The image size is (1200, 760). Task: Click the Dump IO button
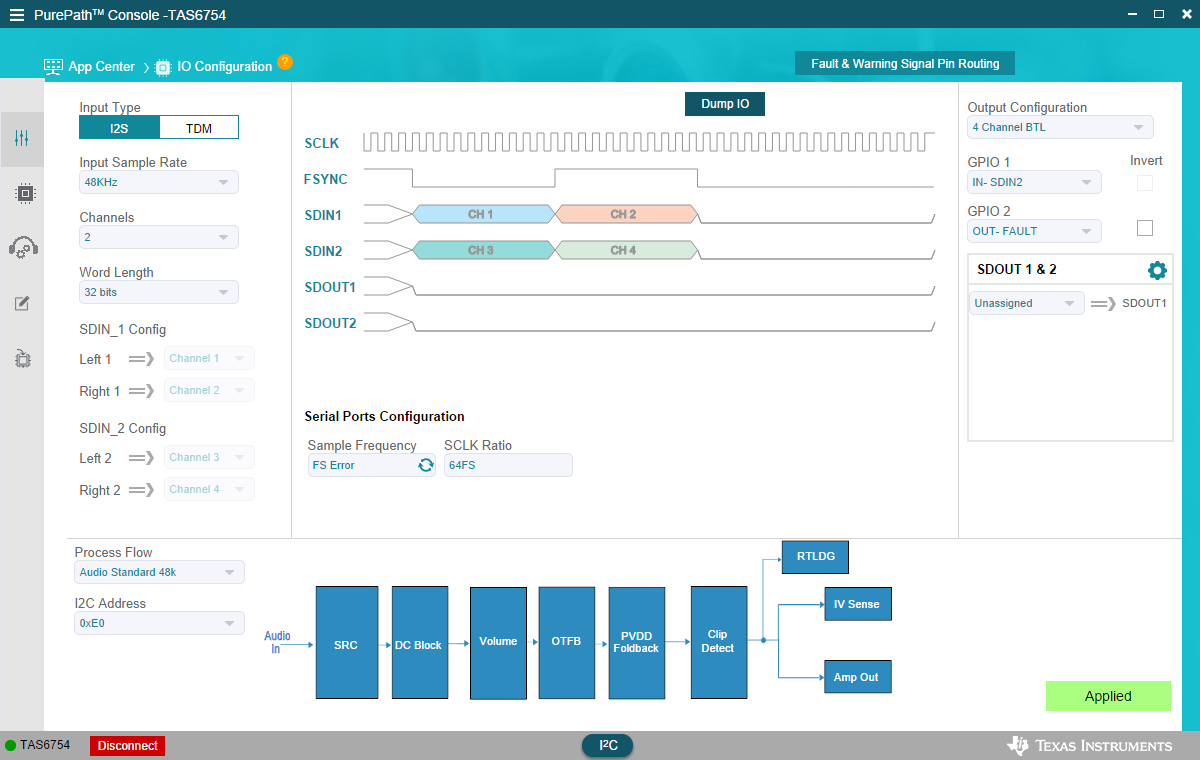[x=724, y=104]
